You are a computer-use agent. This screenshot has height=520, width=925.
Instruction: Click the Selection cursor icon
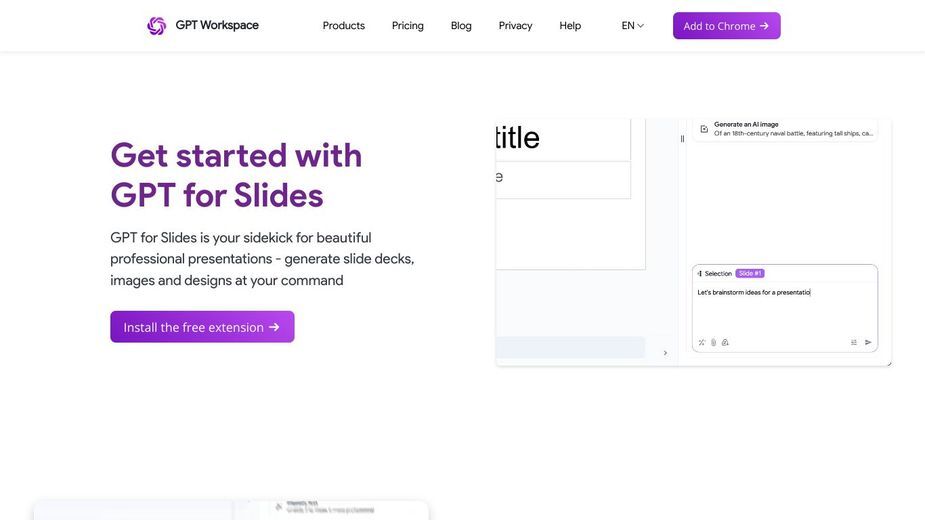[x=700, y=273]
